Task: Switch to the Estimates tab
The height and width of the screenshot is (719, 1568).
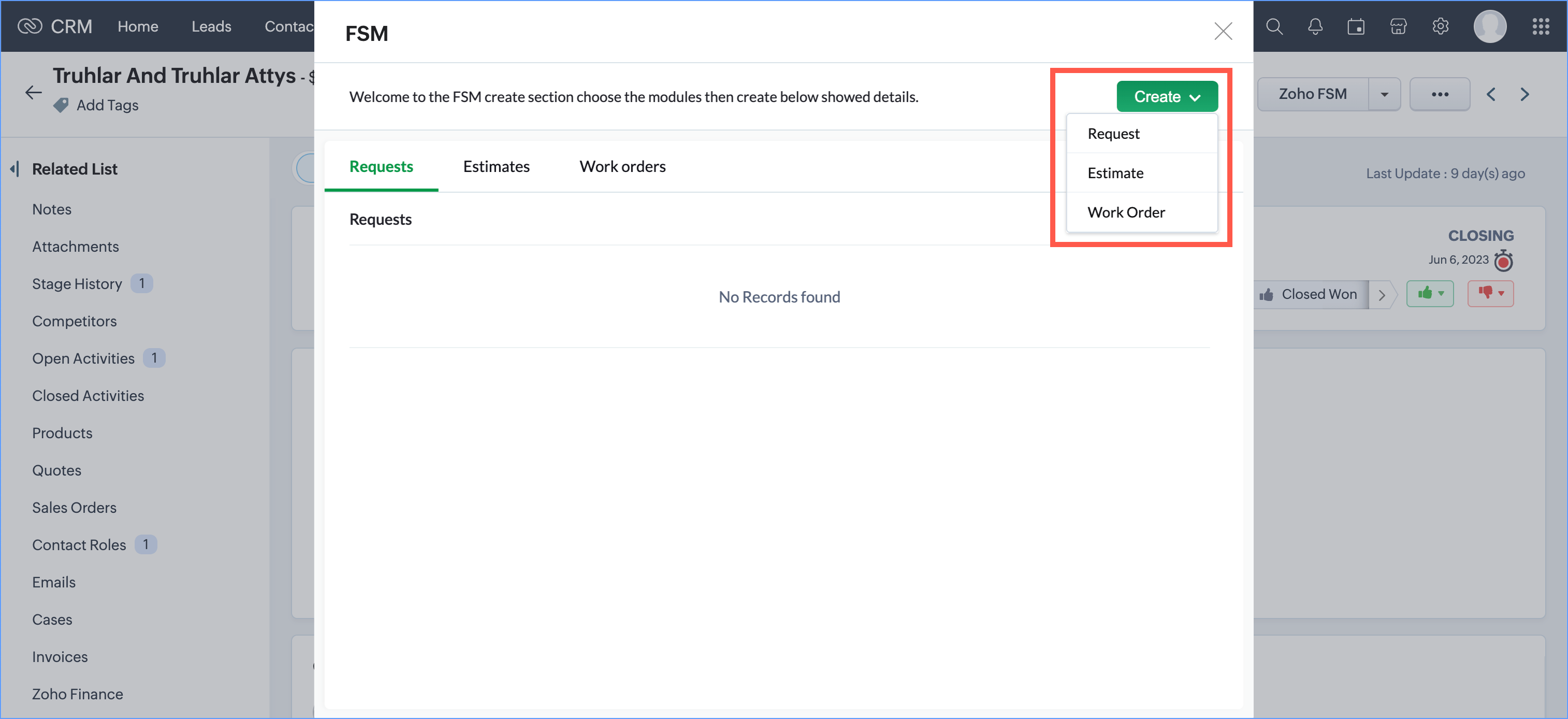Action: (x=496, y=166)
